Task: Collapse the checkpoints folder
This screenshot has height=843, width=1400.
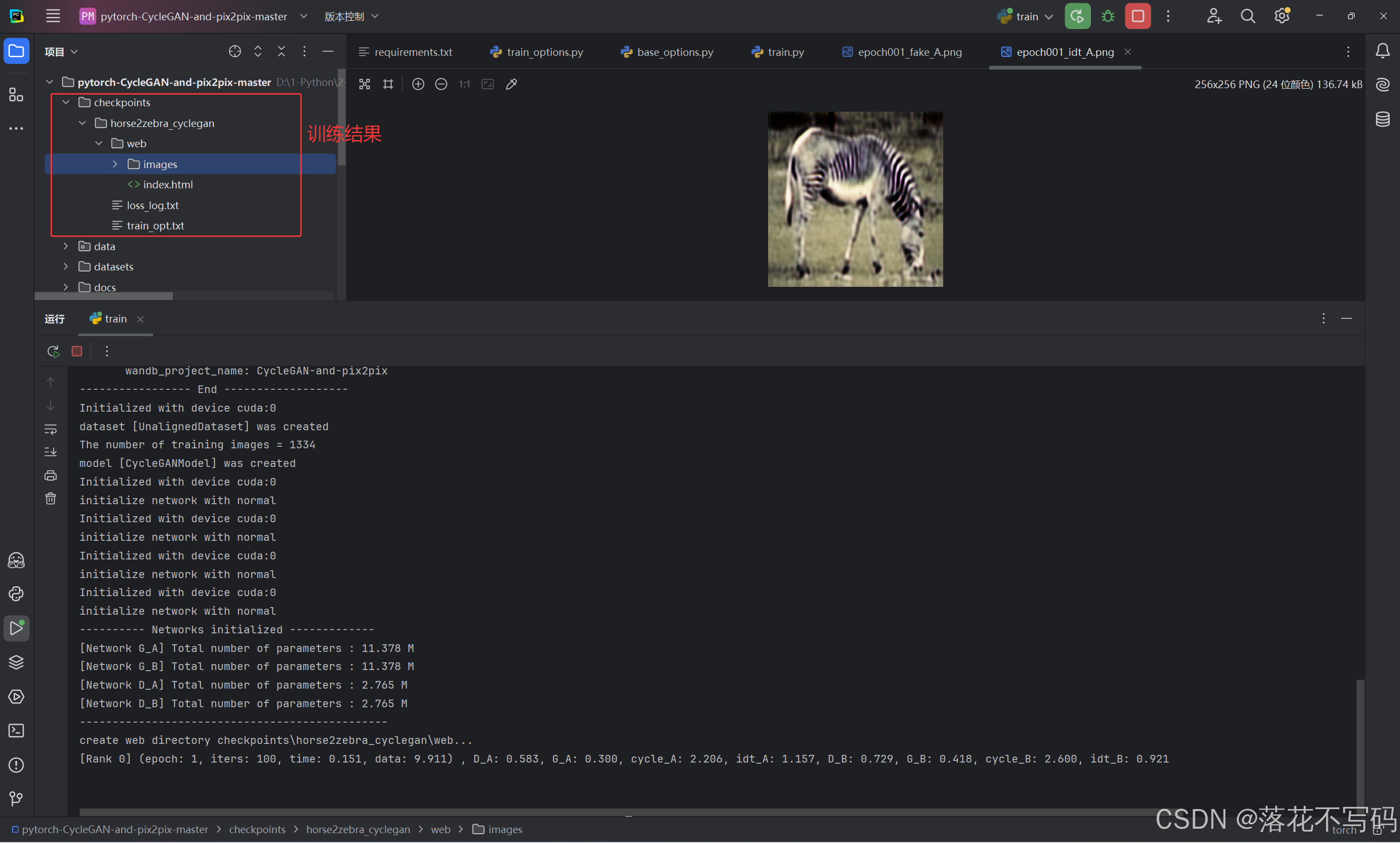Action: [66, 102]
